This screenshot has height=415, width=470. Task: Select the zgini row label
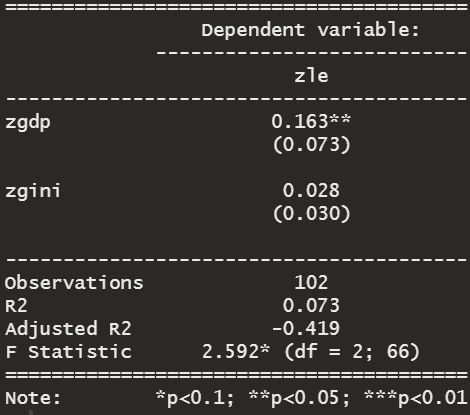pyautogui.click(x=33, y=191)
